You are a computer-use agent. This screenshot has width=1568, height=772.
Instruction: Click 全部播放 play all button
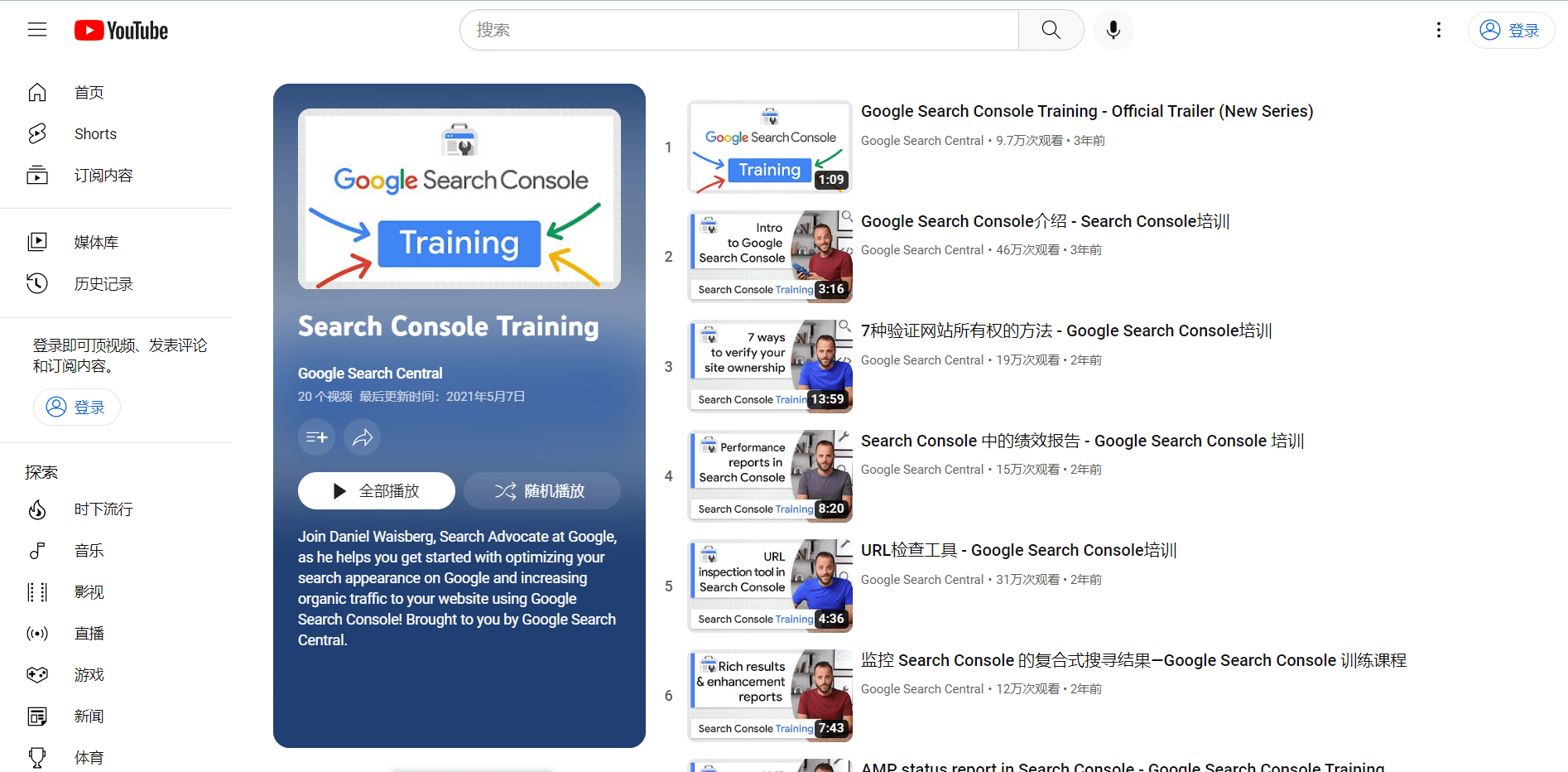tap(377, 491)
